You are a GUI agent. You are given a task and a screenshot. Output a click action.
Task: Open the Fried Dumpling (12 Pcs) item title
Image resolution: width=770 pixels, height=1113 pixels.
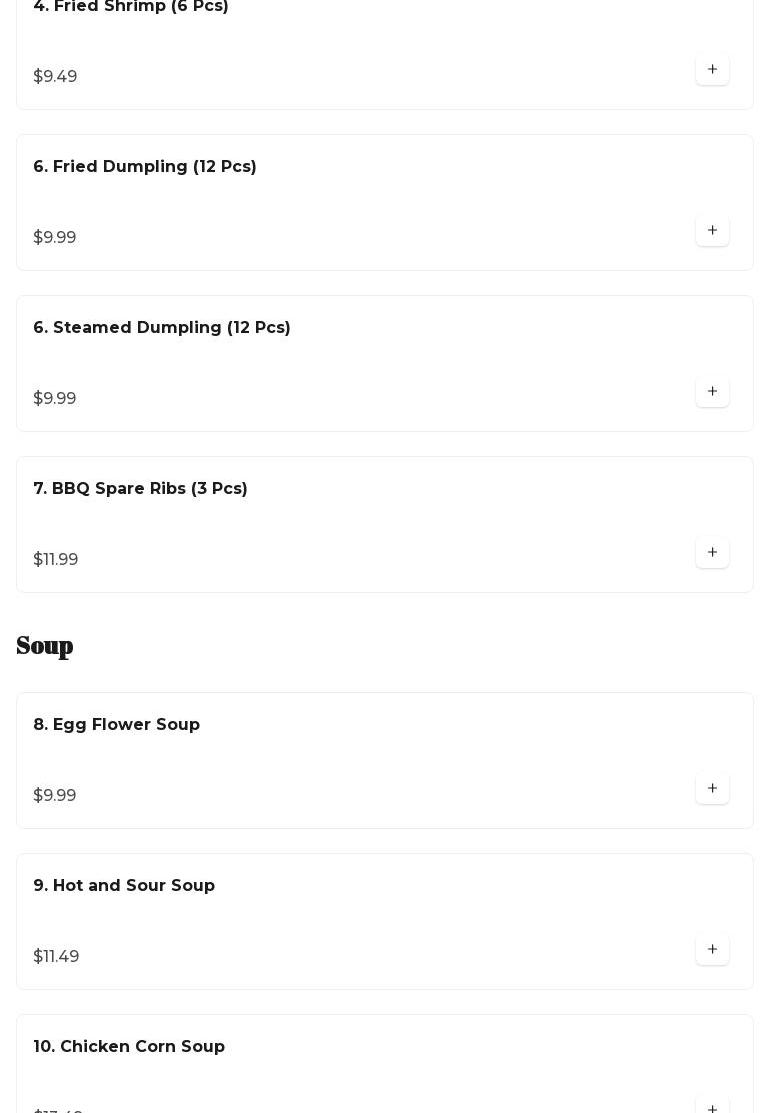(x=145, y=167)
